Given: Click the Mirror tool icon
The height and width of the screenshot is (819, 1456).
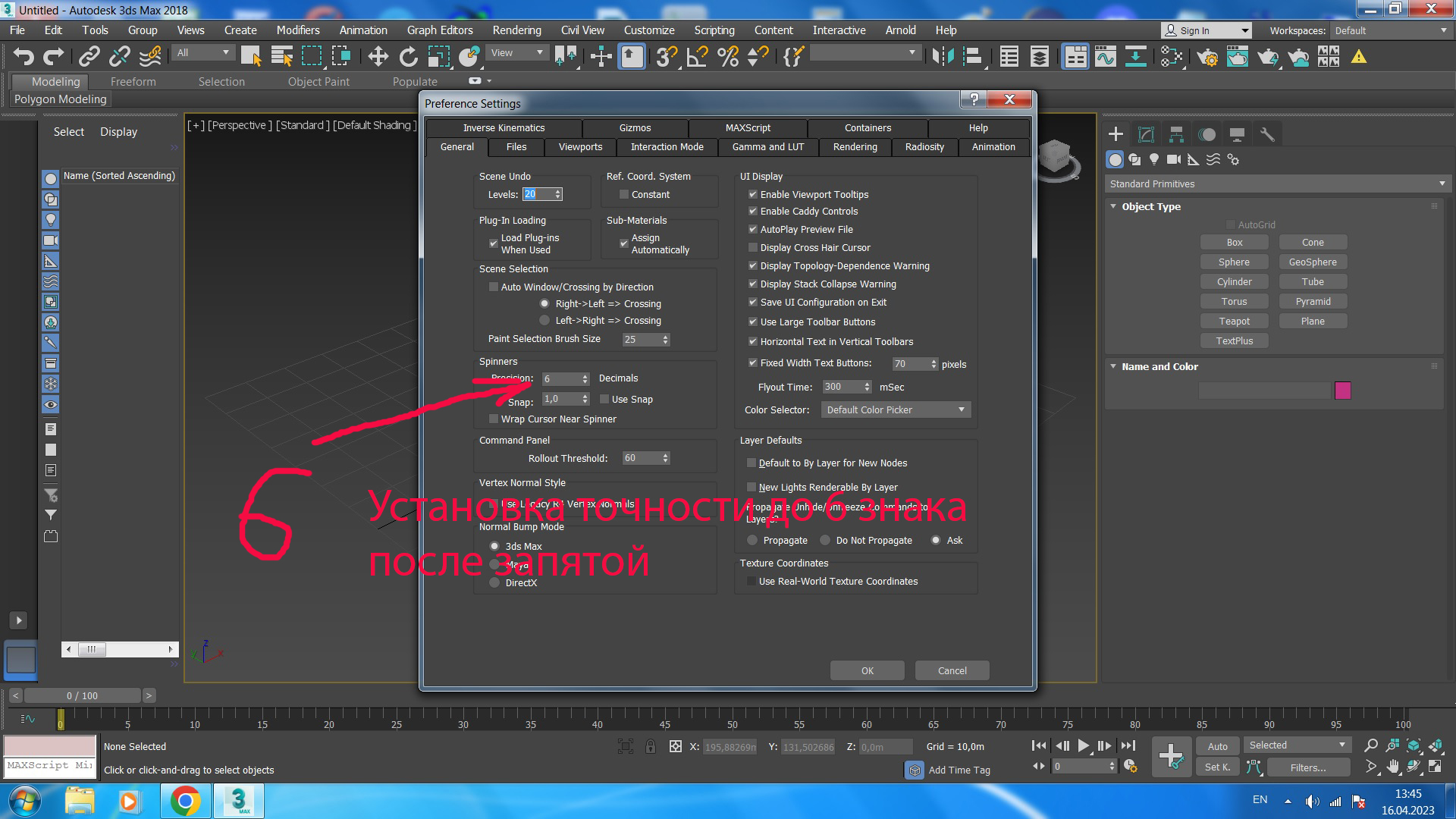Looking at the screenshot, I should pyautogui.click(x=943, y=56).
